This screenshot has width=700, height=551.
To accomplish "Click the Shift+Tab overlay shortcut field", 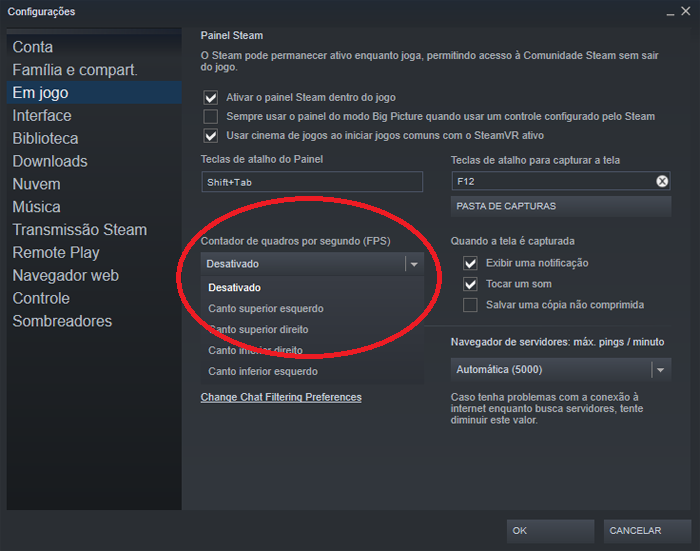I will tap(312, 182).
